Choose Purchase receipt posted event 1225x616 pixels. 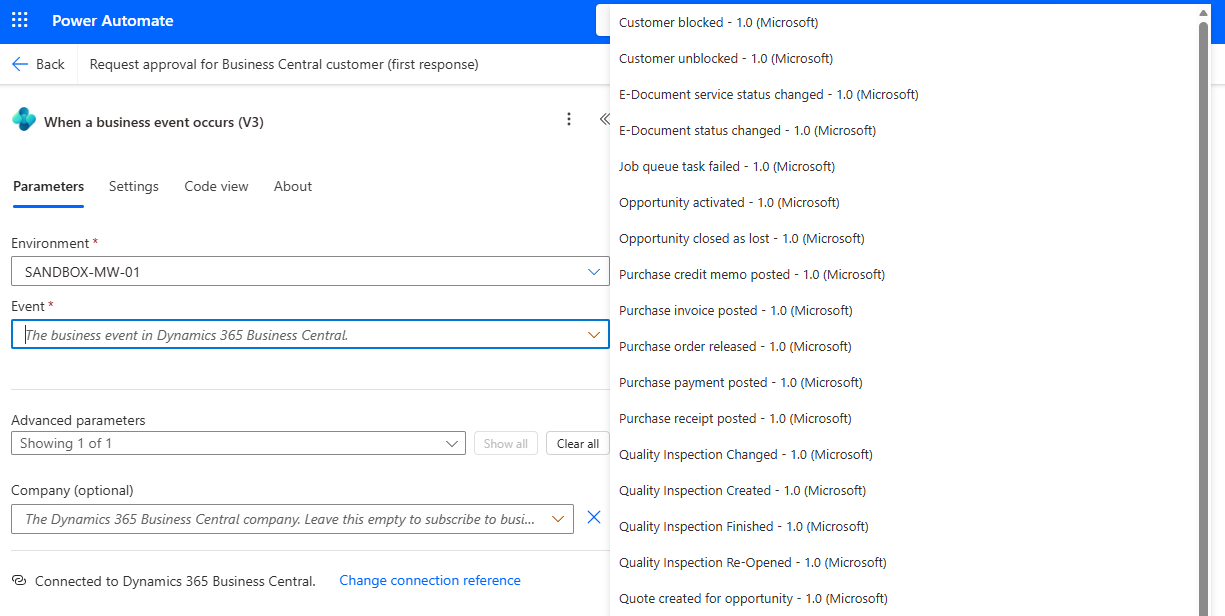click(x=735, y=418)
